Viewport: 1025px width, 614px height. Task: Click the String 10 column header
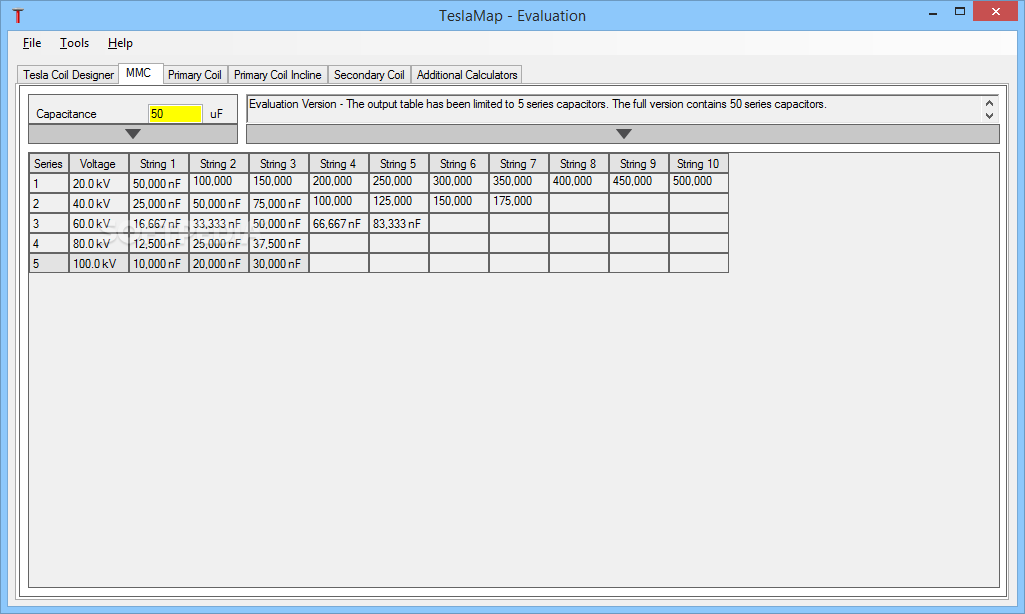pos(698,163)
